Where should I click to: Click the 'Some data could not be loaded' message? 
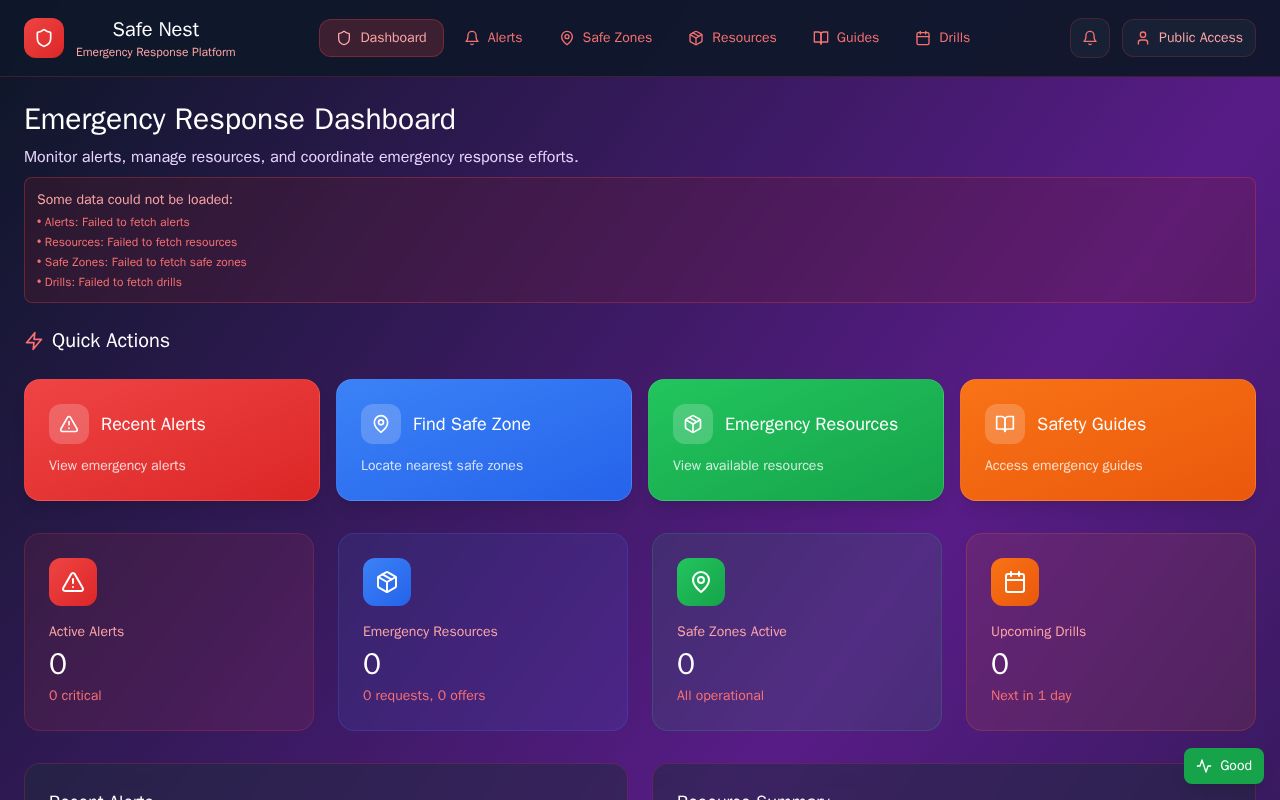(x=135, y=200)
